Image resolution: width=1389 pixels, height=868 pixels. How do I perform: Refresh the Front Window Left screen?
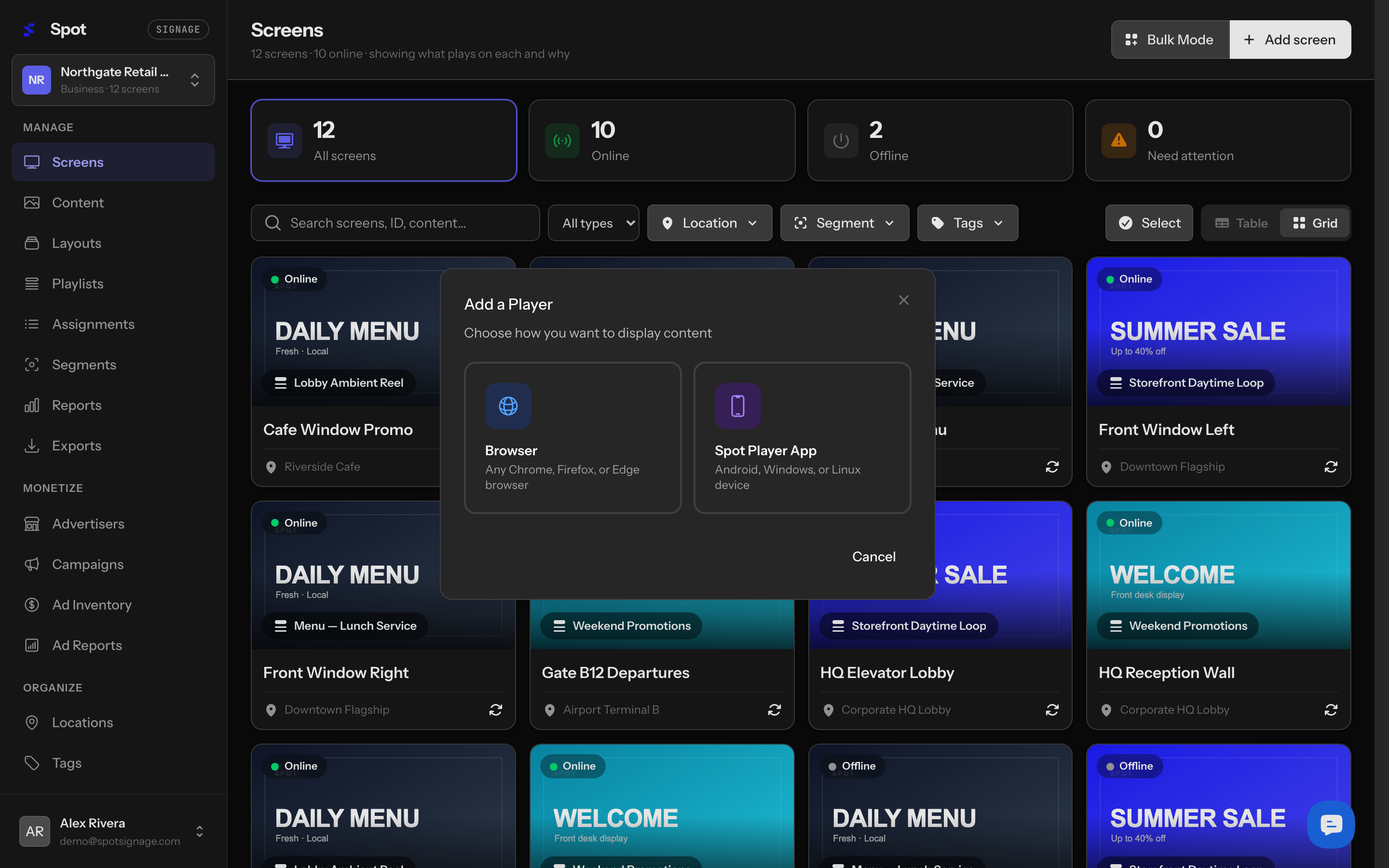(1331, 467)
